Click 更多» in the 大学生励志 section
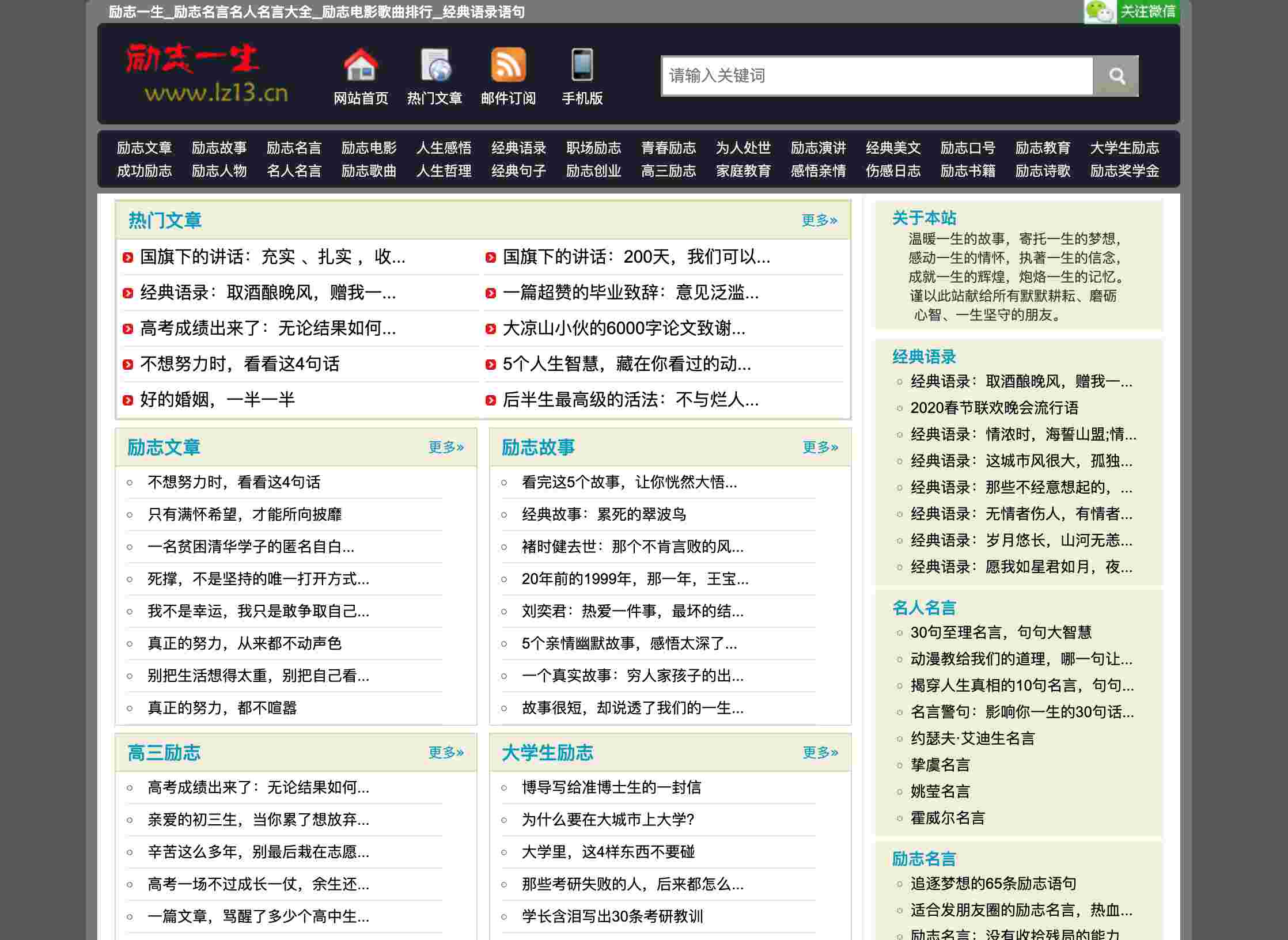This screenshot has width=1288, height=940. (x=820, y=752)
